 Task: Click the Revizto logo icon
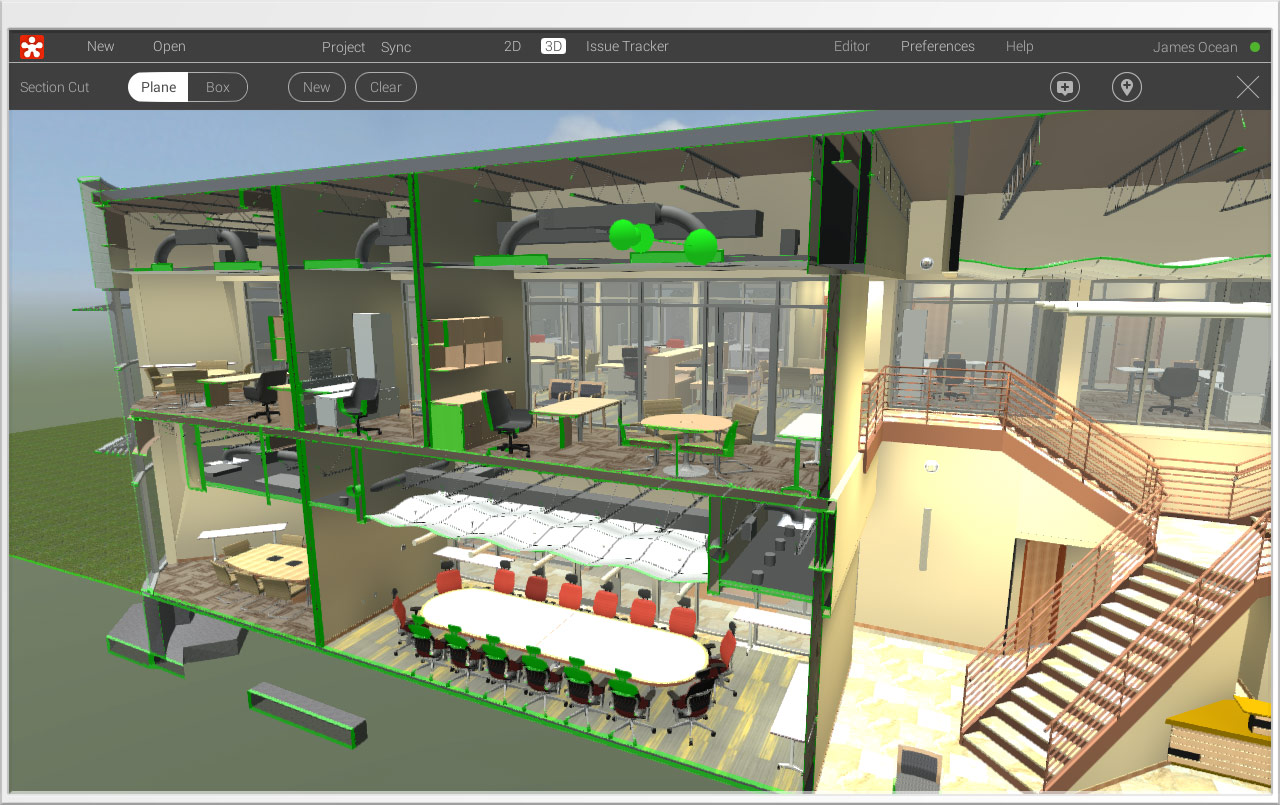click(x=30, y=46)
